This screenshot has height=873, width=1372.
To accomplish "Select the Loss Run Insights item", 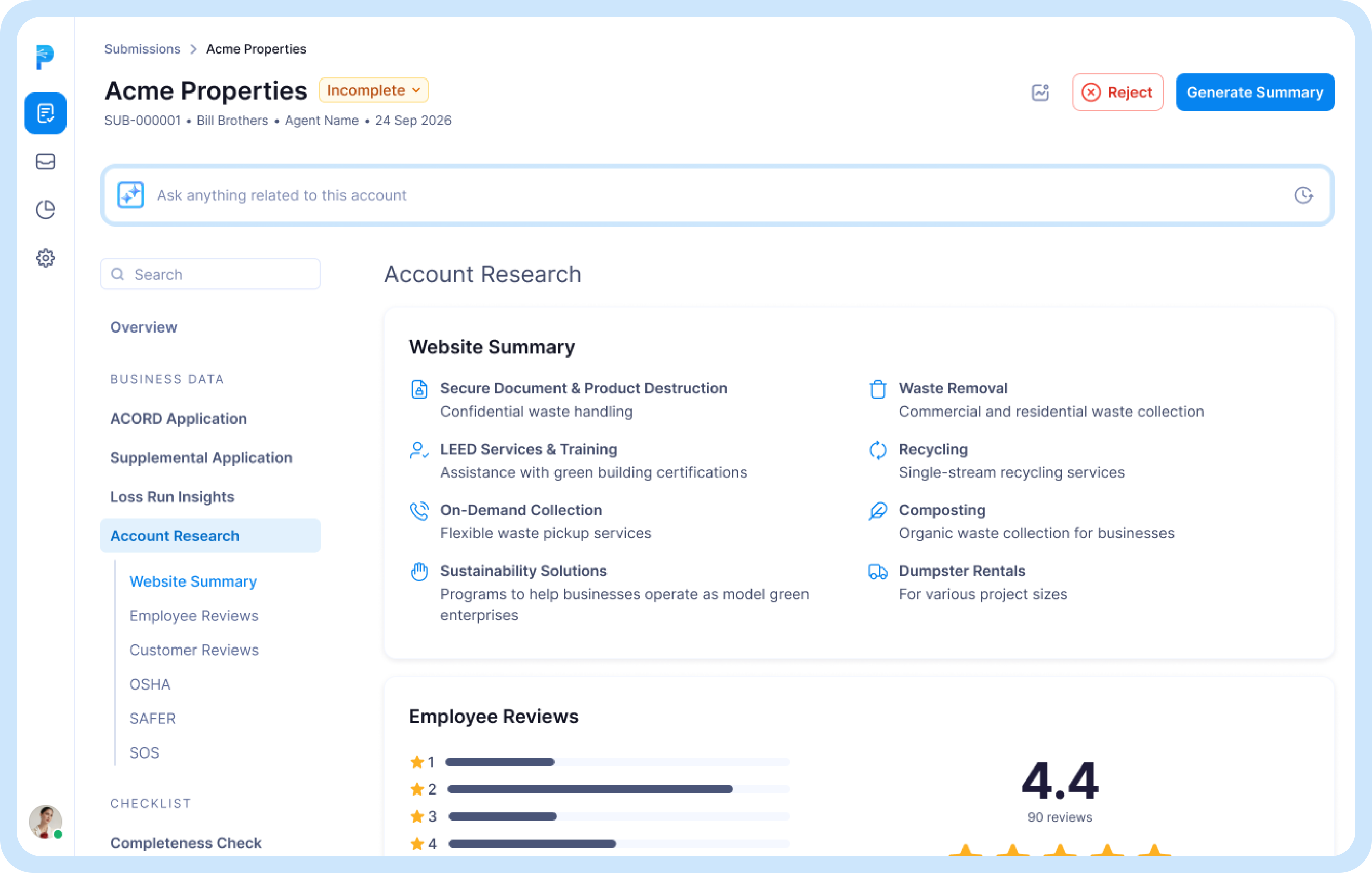I will [172, 497].
